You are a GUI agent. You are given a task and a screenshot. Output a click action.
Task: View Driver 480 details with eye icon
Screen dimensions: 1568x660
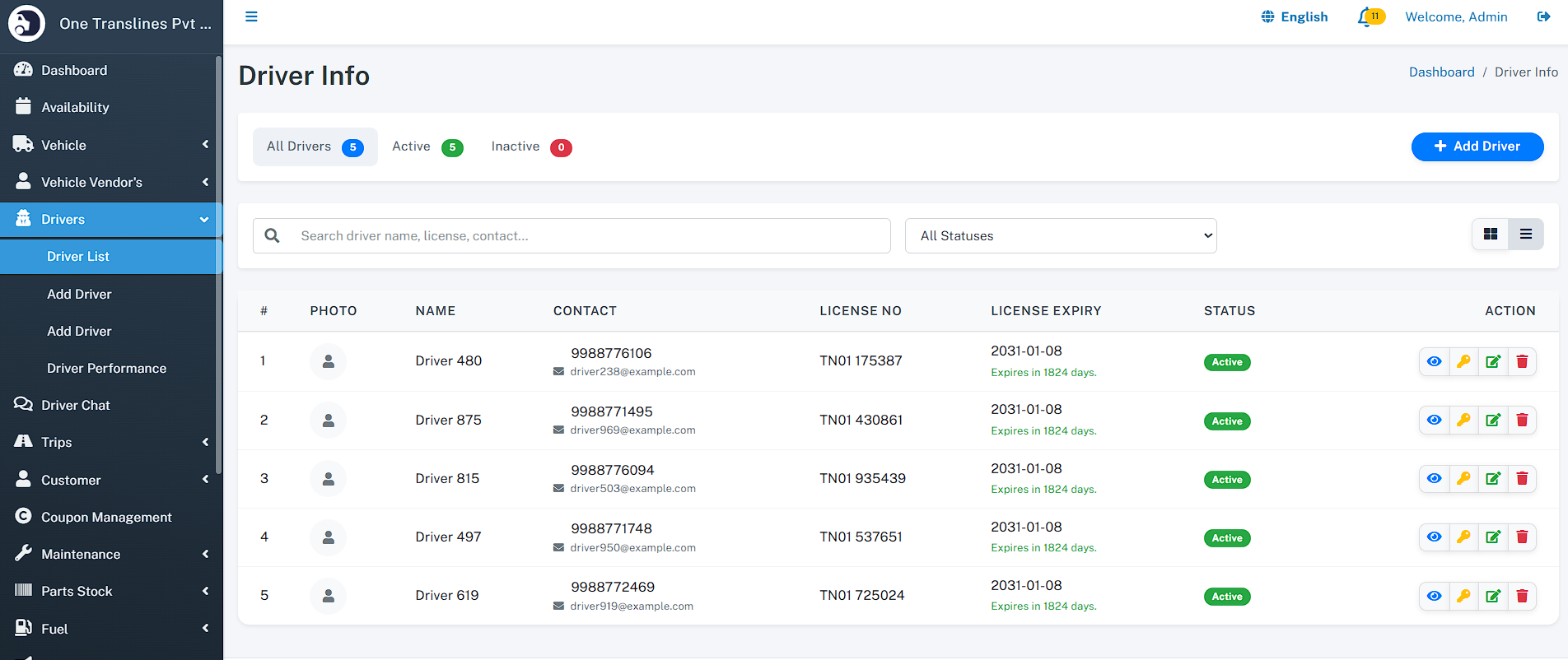coord(1434,362)
